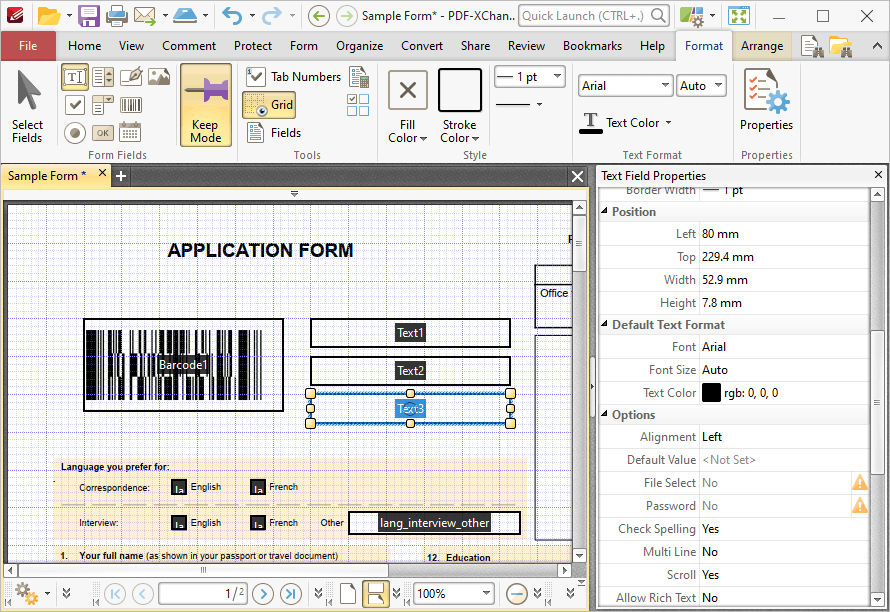This screenshot has width=890, height=612.
Task: Click the Save icon in the toolbar
Action: pos(89,16)
